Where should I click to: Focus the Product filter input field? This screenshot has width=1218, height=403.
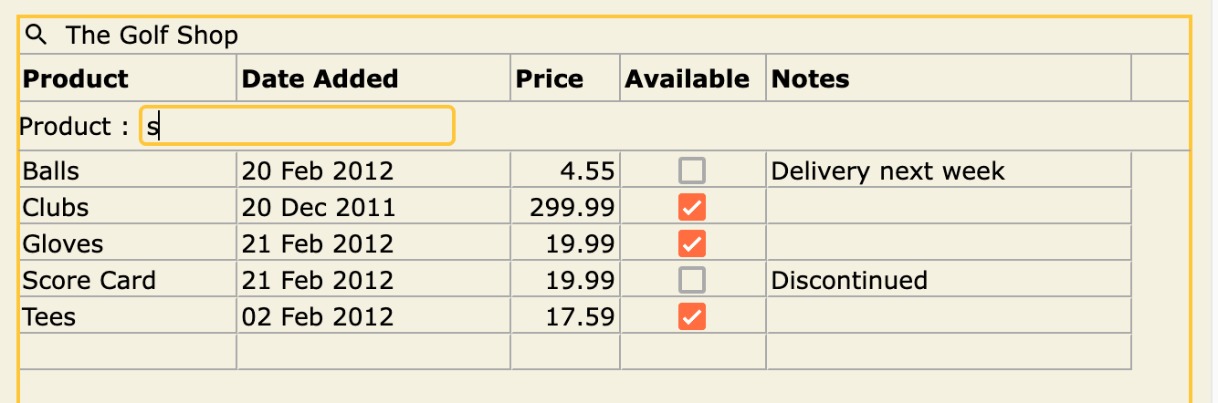click(x=297, y=126)
